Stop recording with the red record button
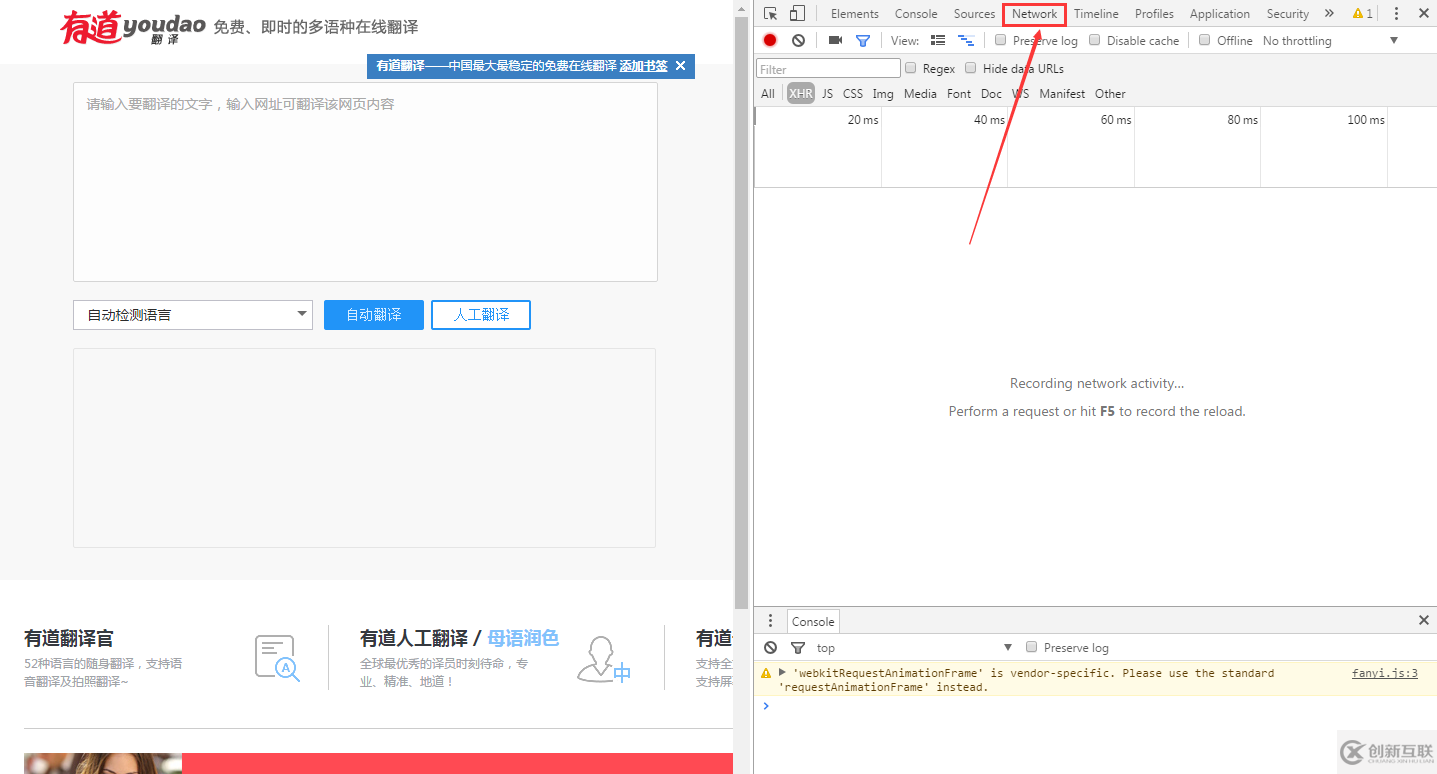The image size is (1437, 774). (770, 41)
